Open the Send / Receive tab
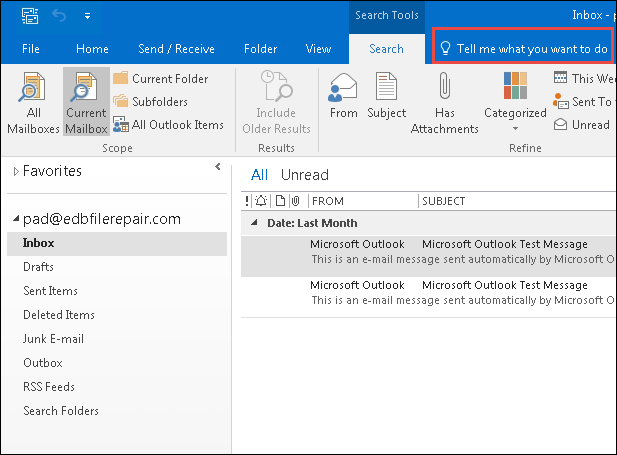Screen dimensions: 617x455 point(176,49)
